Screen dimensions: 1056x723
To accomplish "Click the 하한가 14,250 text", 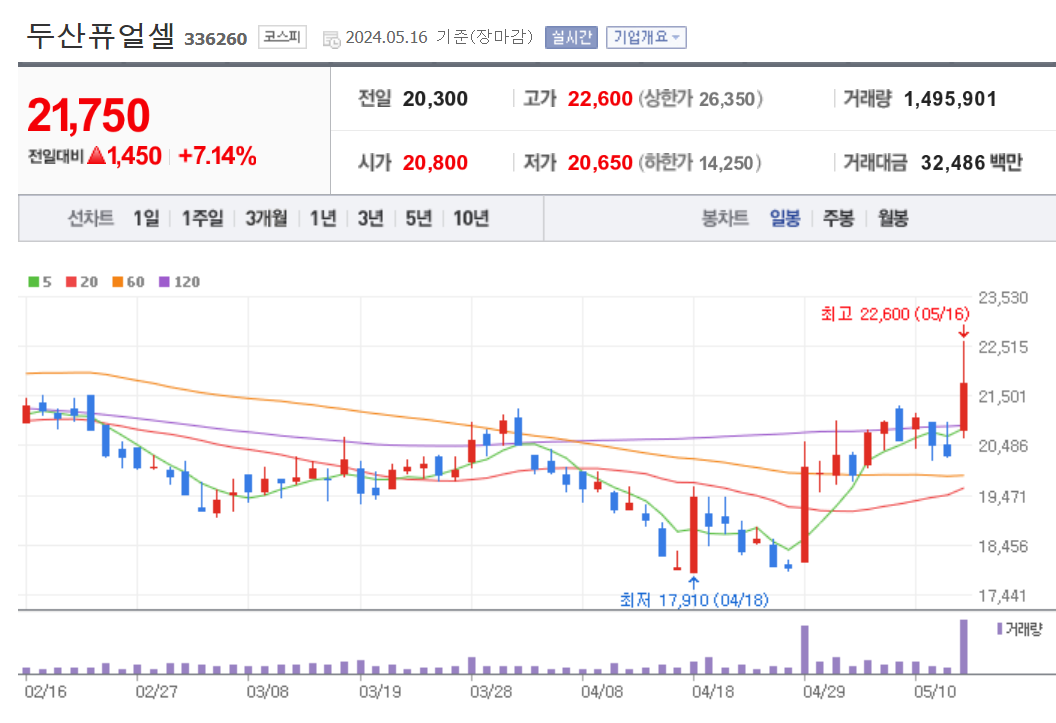I will [x=700, y=162].
